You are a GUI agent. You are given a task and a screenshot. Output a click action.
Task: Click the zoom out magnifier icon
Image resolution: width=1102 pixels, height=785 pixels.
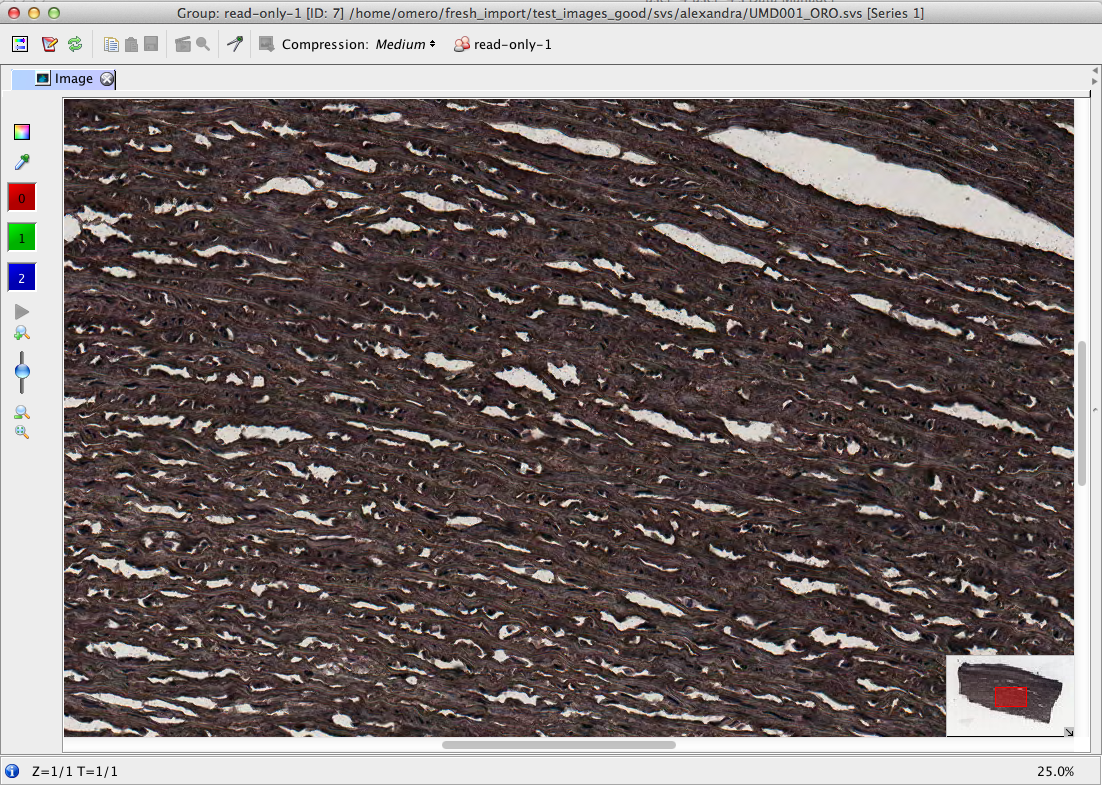click(22, 412)
